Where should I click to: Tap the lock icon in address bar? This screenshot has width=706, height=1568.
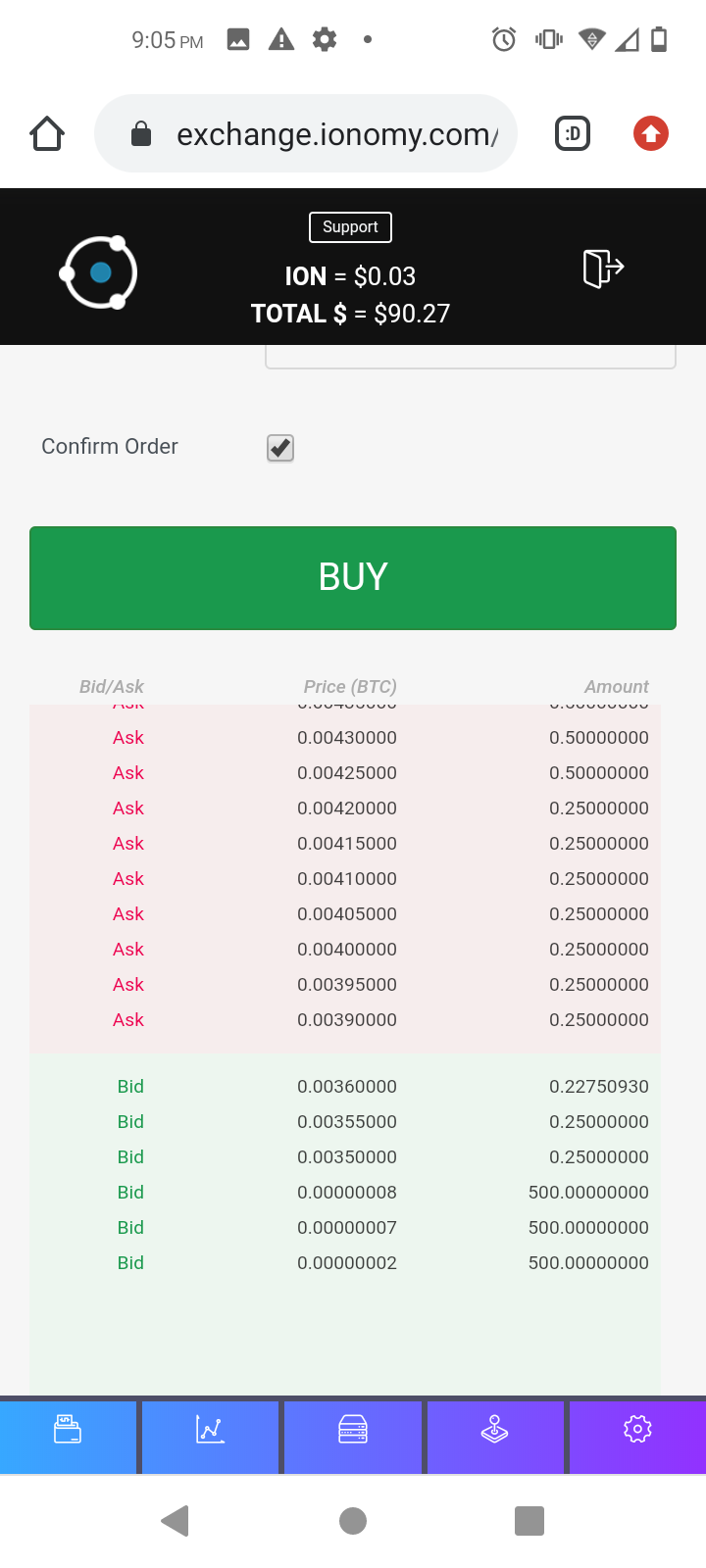[141, 134]
